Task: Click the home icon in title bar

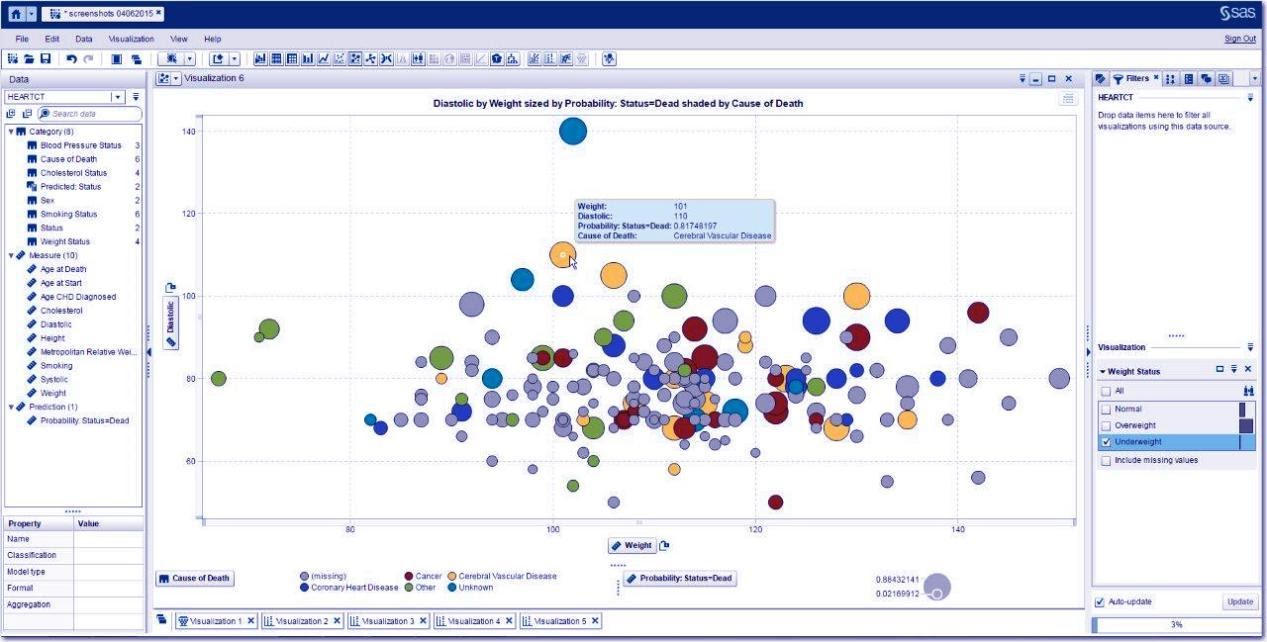Action: (15, 13)
